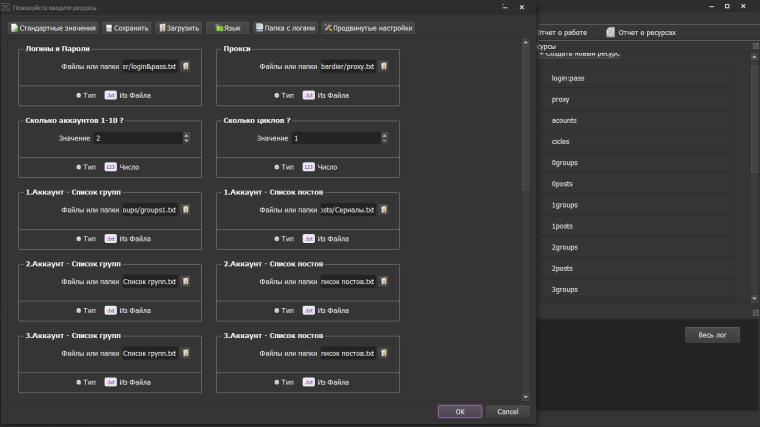Click the browse file icon for Прокси
Image resolution: width=760 pixels, height=427 pixels.
(385, 67)
